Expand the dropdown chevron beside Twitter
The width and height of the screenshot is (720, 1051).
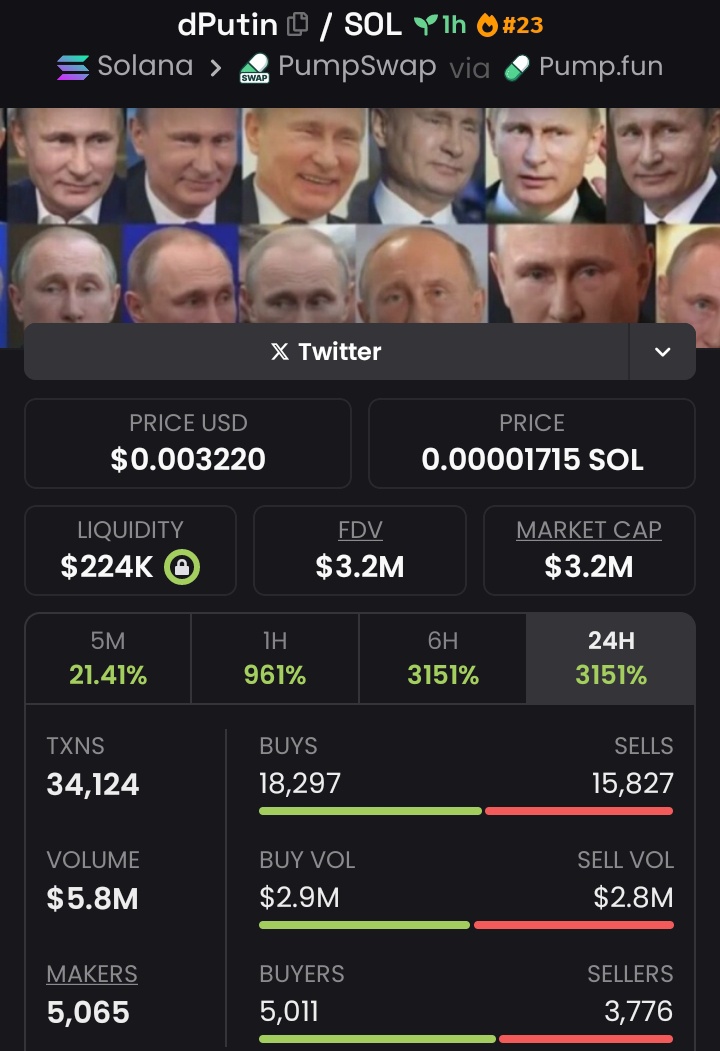click(x=662, y=352)
